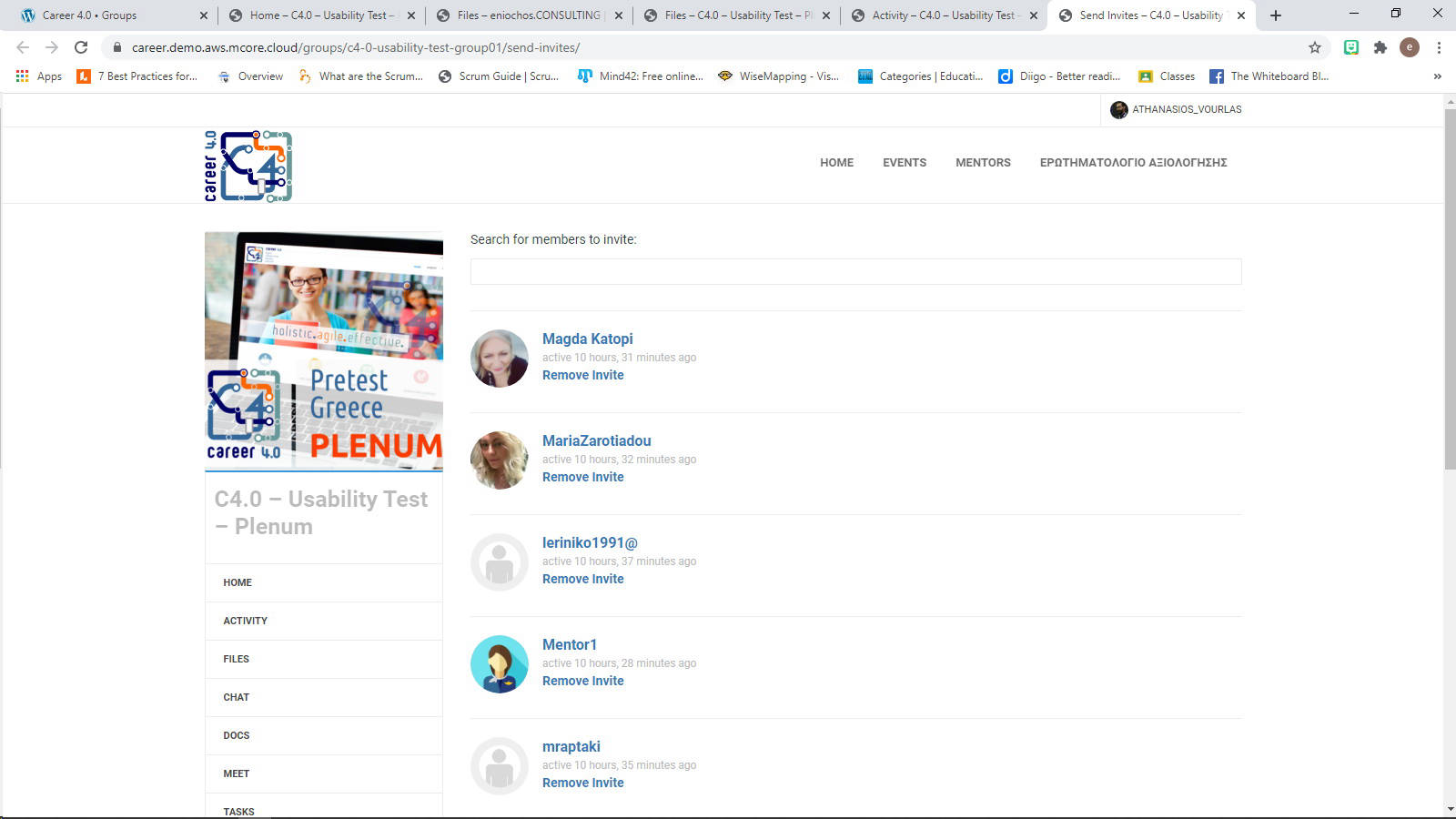Select FILES in the group sidebar
Viewport: 1456px width, 819px height.
coord(237,659)
